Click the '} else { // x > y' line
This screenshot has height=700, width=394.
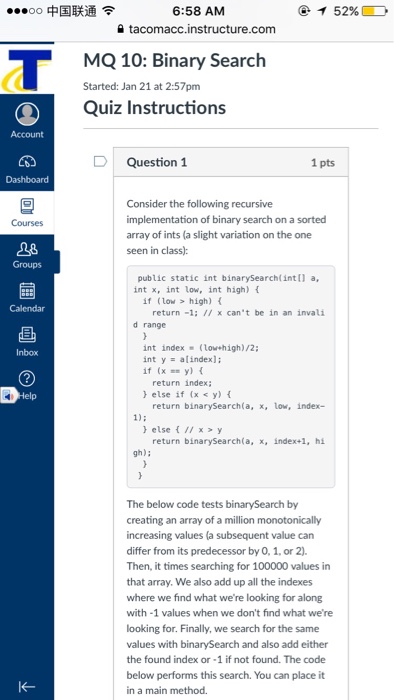click(182, 429)
